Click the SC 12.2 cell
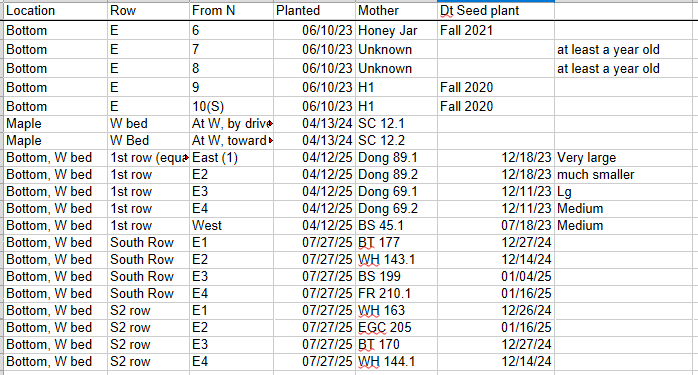Image resolution: width=698 pixels, height=375 pixels. [397, 141]
